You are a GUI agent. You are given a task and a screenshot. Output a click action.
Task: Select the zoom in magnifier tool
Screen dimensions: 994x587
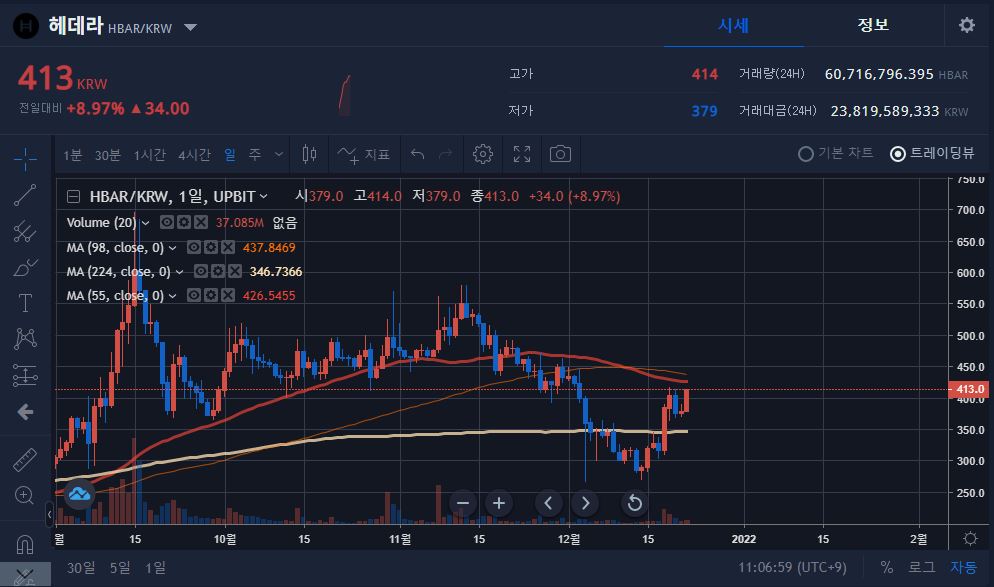tap(24, 495)
